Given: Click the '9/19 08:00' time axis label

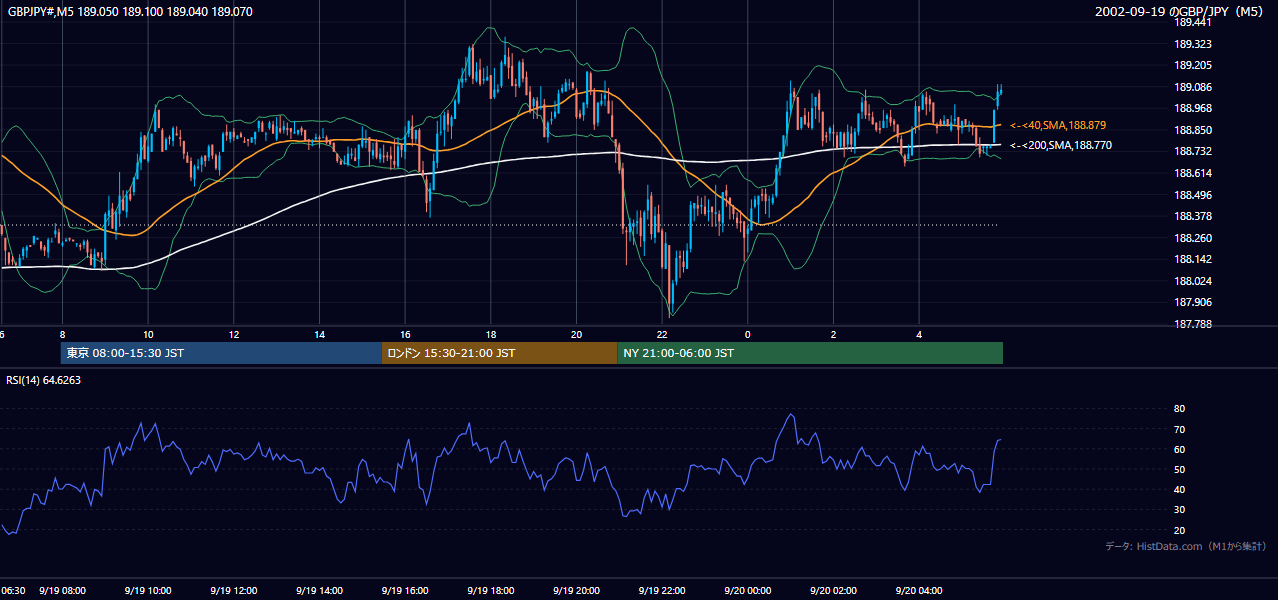Looking at the screenshot, I should (62, 591).
